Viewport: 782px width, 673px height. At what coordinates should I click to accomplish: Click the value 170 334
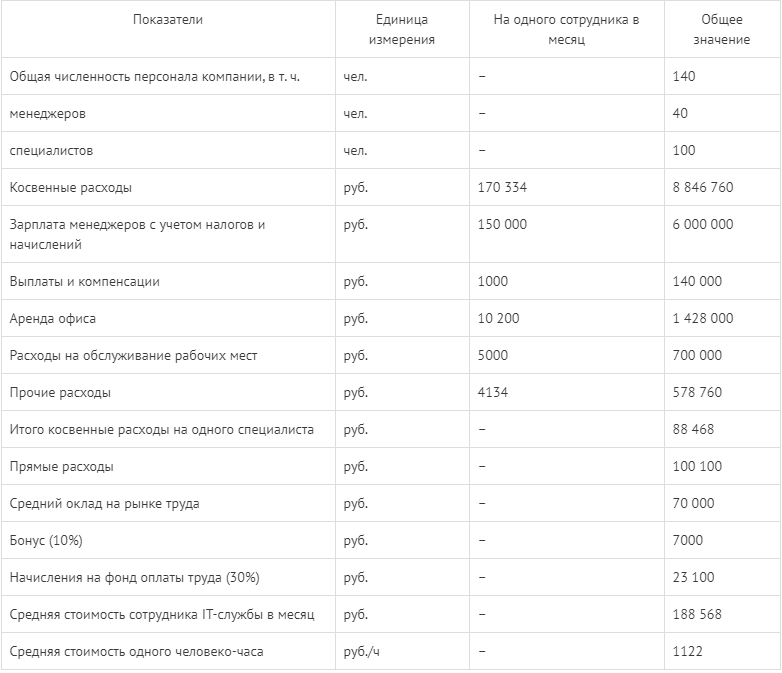coord(502,188)
